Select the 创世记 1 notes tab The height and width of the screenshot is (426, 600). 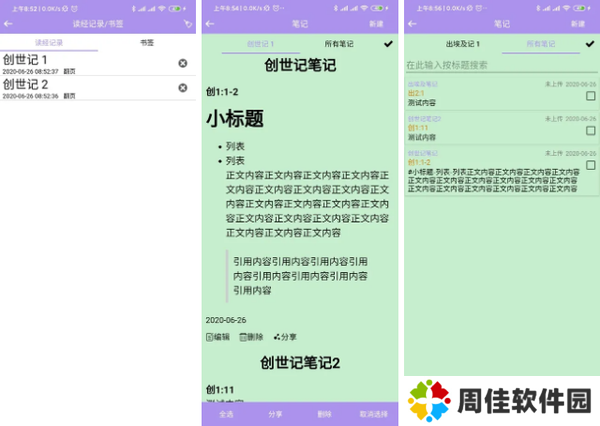261,44
